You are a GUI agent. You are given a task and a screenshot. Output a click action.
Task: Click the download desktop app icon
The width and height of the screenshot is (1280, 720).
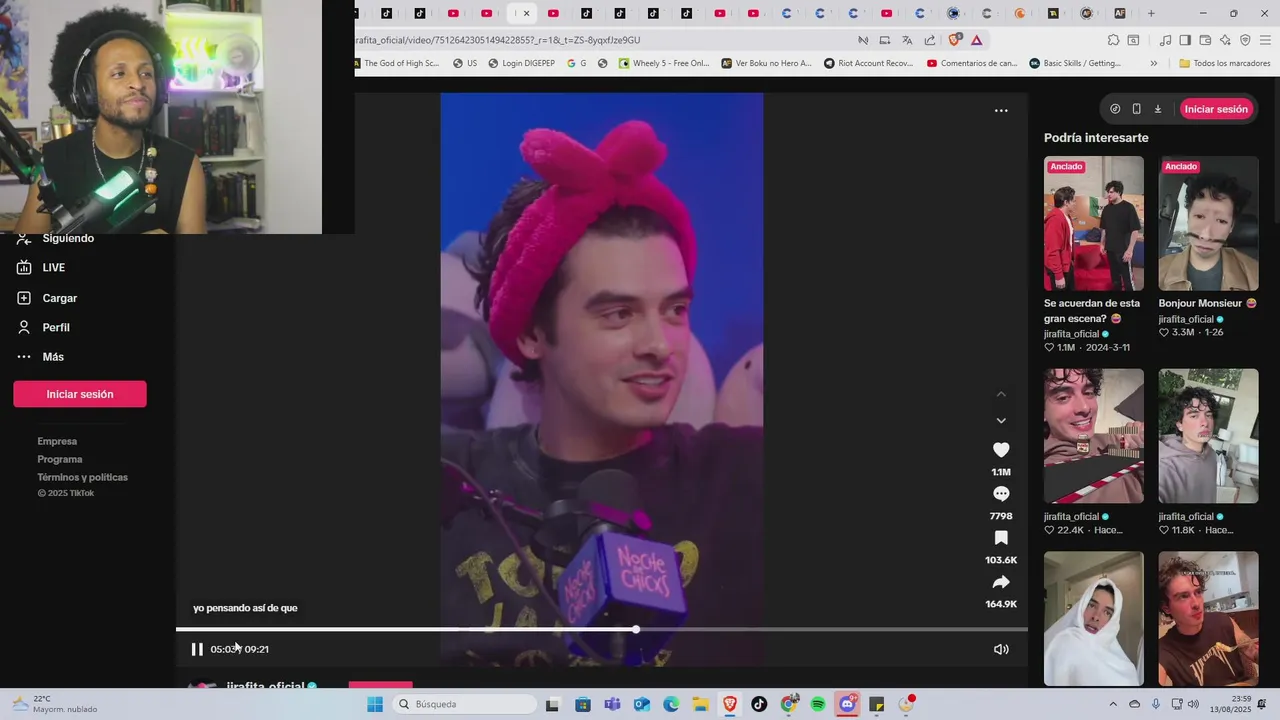[1158, 109]
